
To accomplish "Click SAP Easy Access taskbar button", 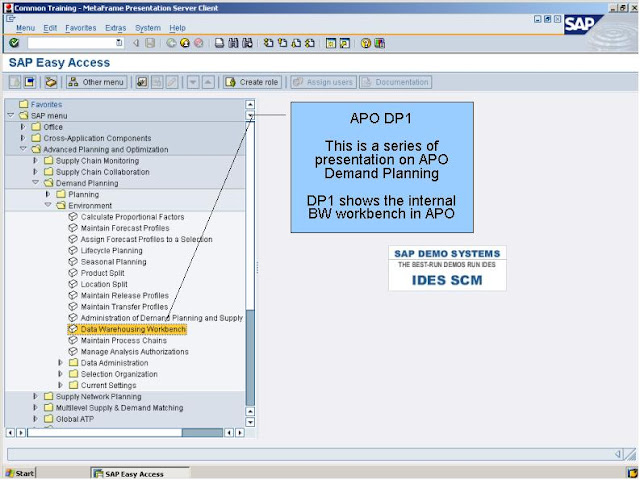I will (140, 473).
